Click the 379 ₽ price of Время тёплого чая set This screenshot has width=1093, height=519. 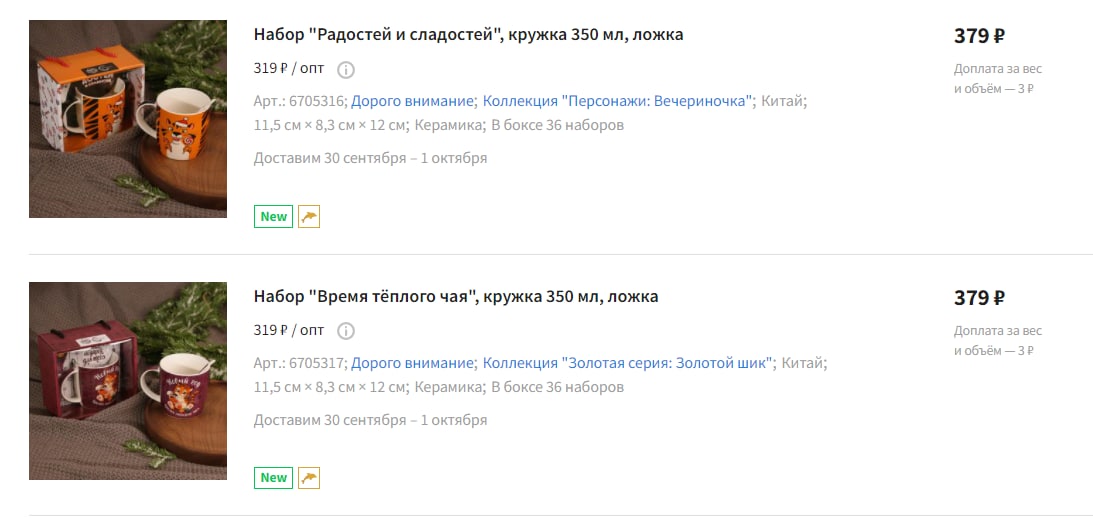[x=979, y=298]
